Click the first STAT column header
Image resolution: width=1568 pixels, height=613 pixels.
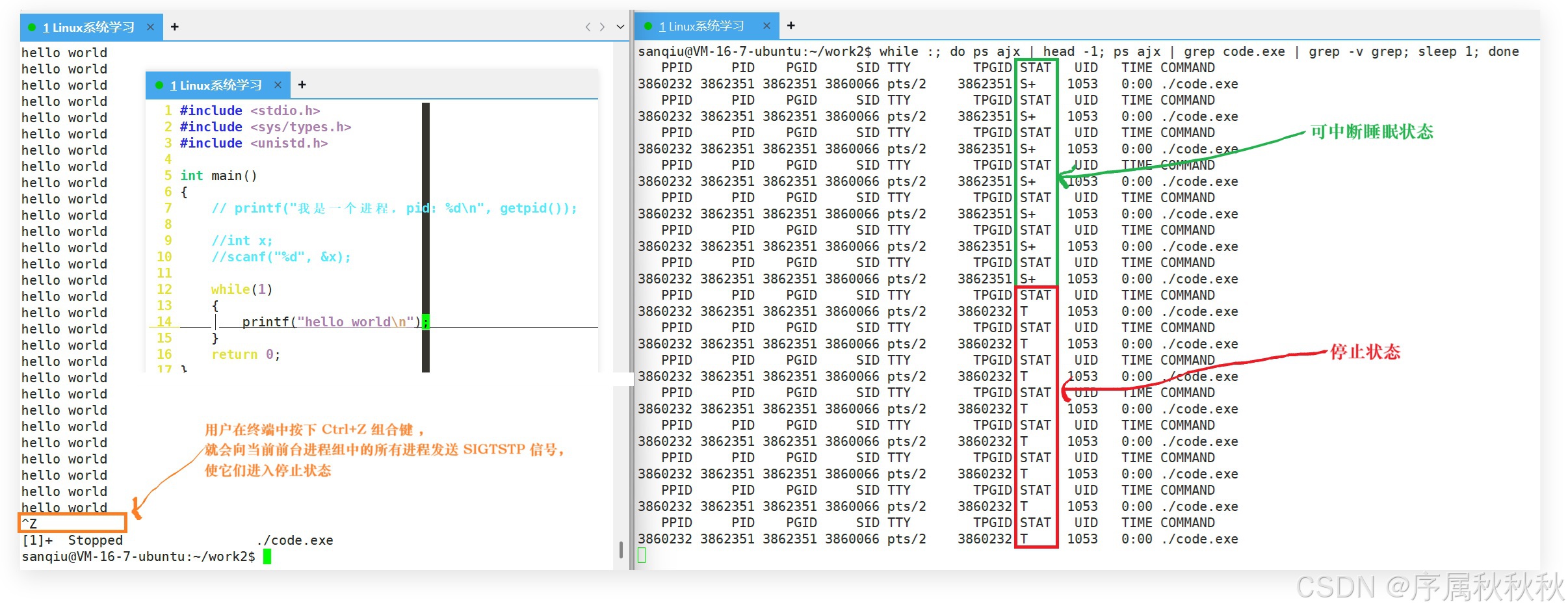(1035, 68)
